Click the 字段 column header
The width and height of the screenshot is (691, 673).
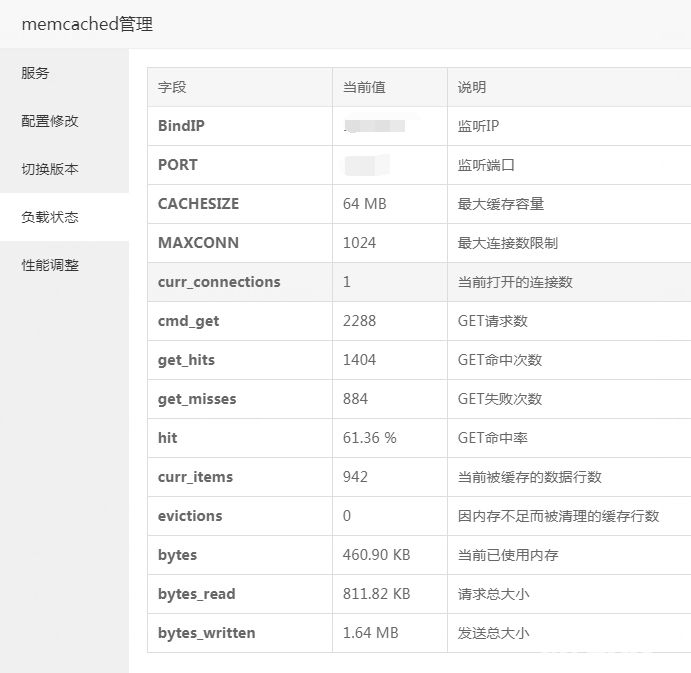[x=172, y=87]
